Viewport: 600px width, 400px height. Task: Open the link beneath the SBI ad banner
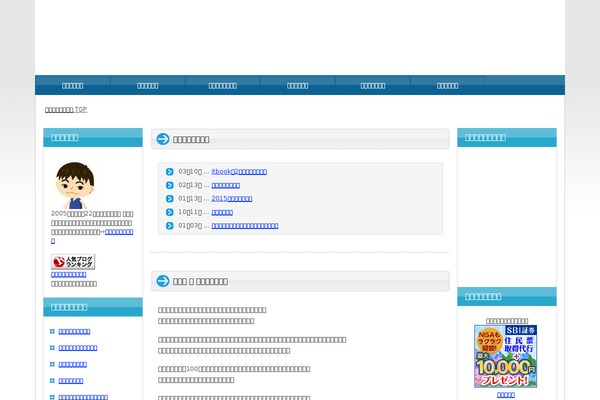(x=505, y=395)
